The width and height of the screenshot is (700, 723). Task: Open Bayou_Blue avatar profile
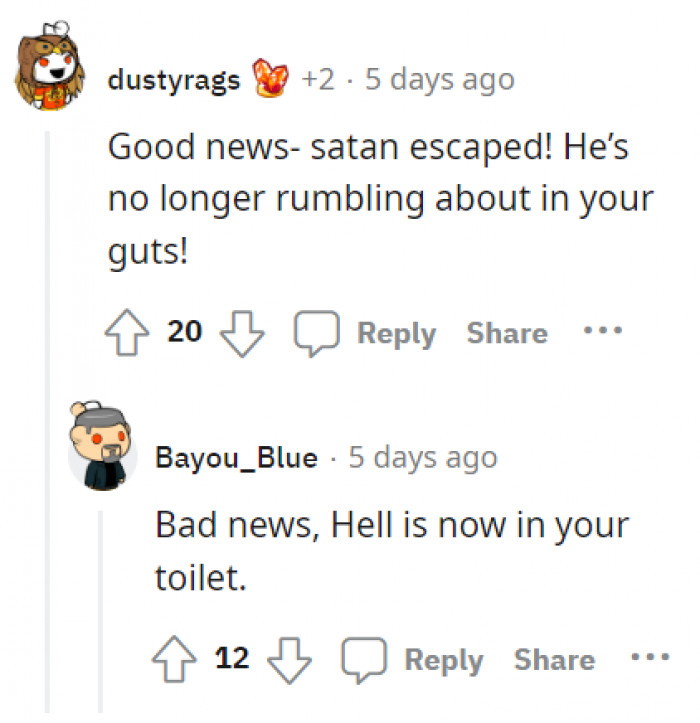102,446
